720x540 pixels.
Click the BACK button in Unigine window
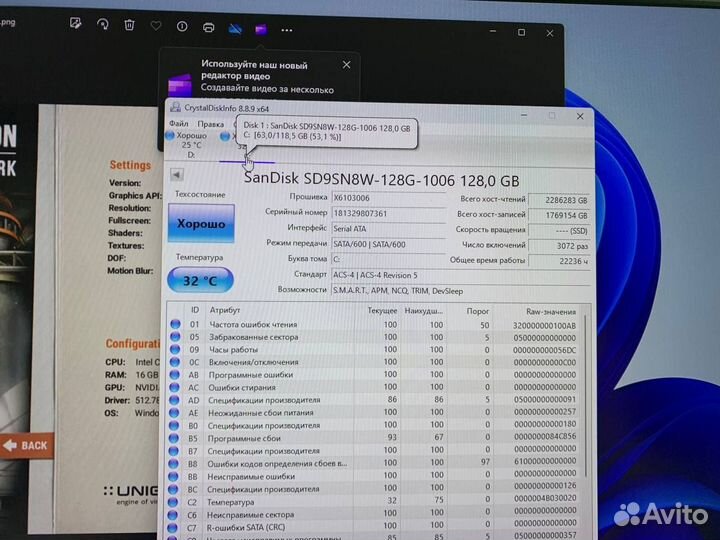[x=26, y=445]
